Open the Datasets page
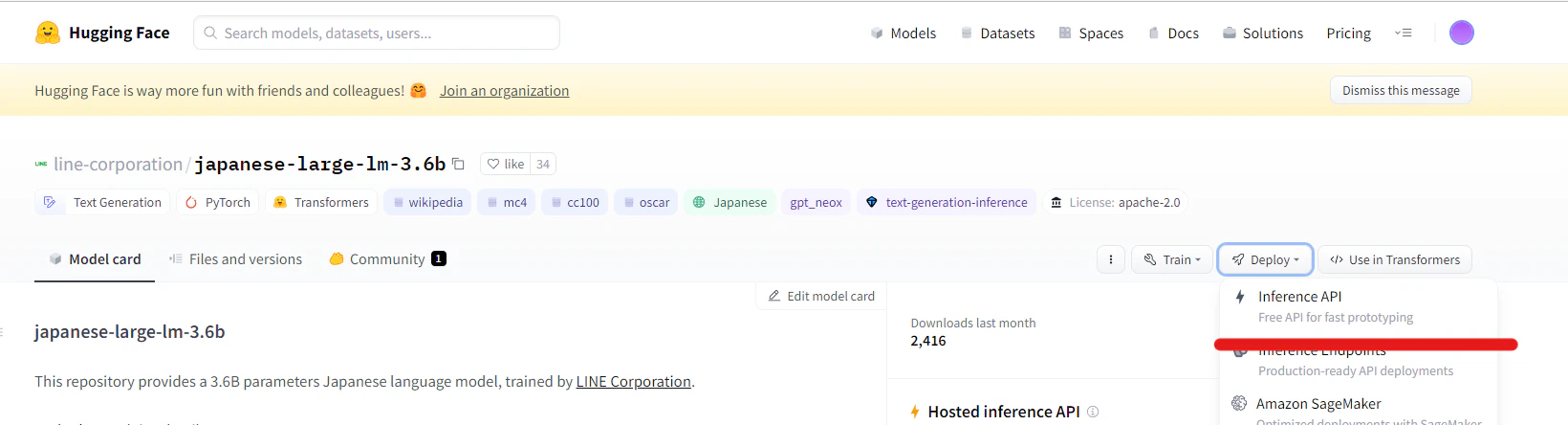1568x425 pixels. pyautogui.click(x=997, y=33)
